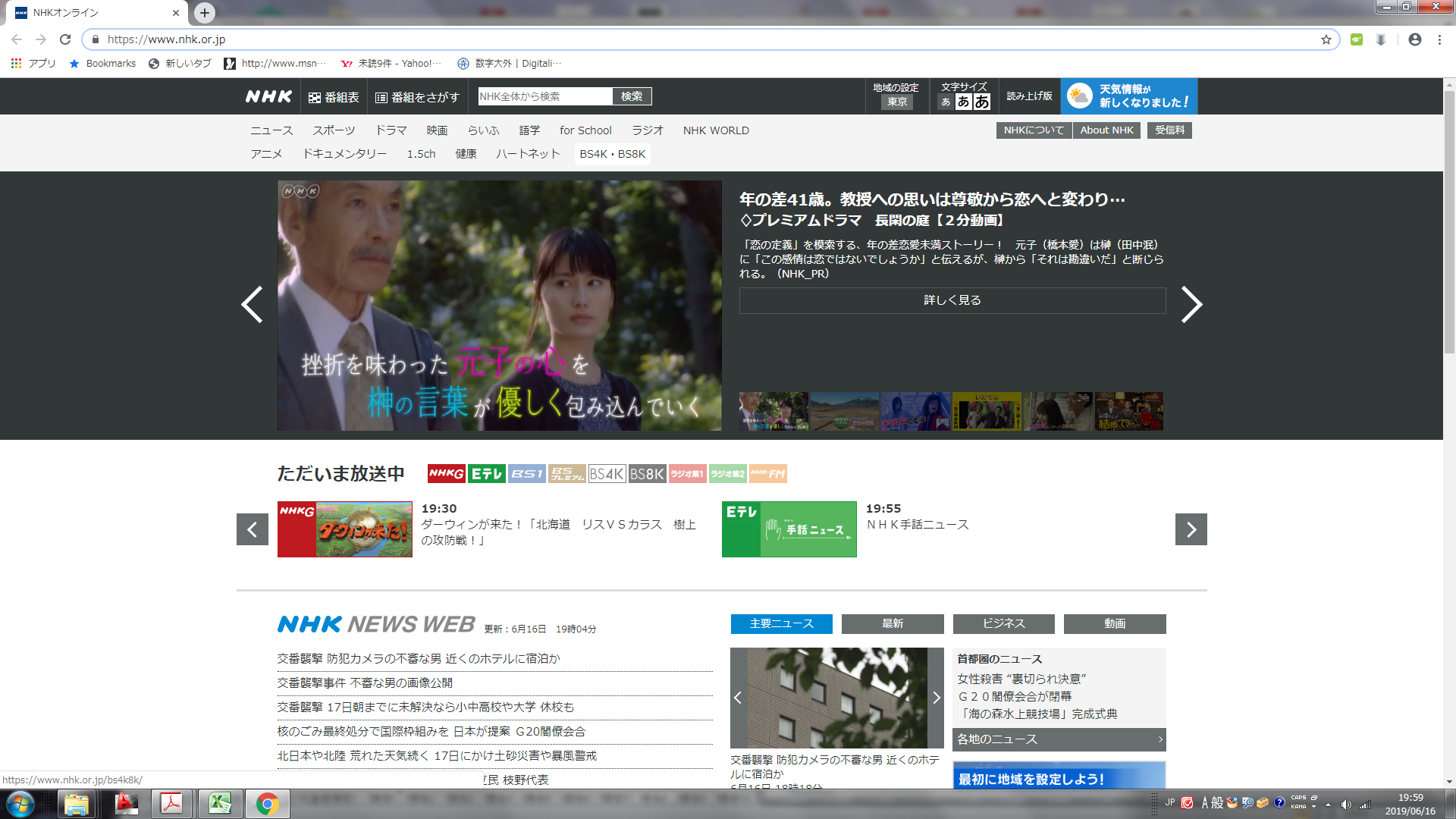1456x819 pixels.
Task: Select the BS4K channel icon
Action: (x=607, y=474)
